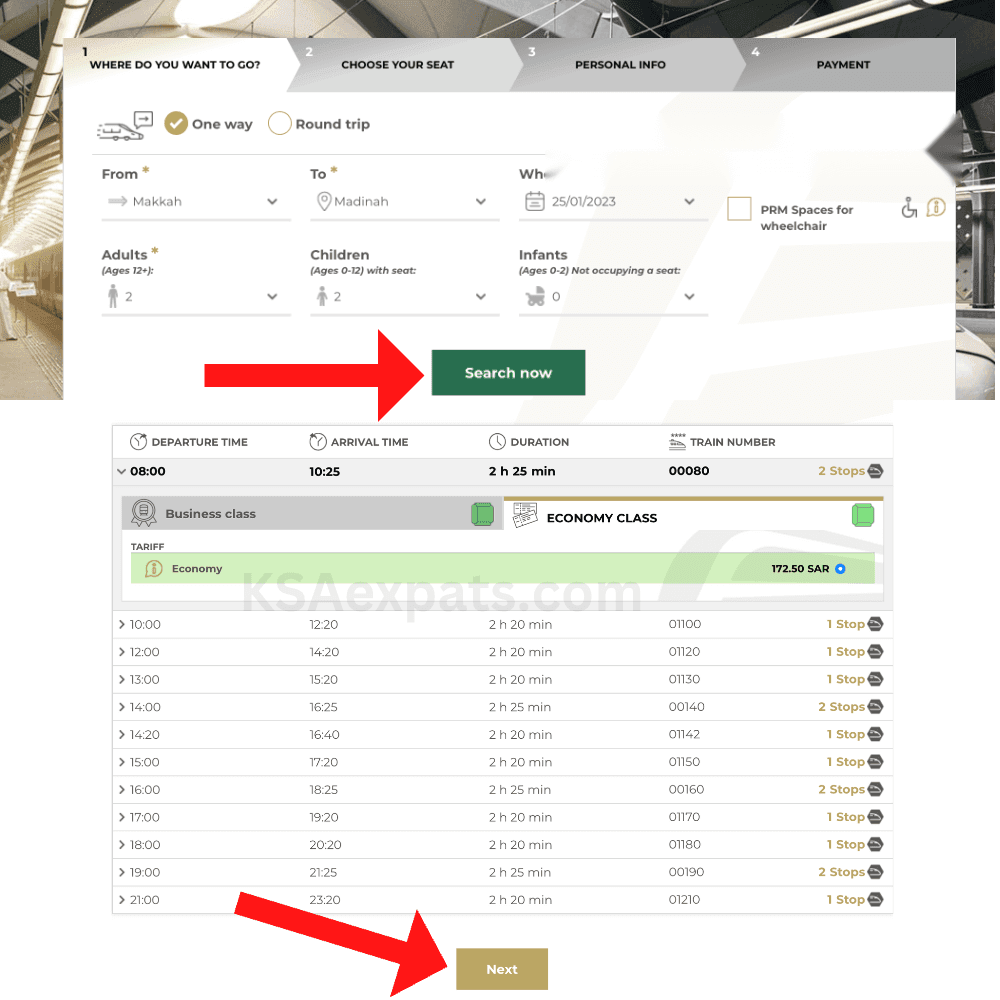Viewport: 1000px width, 1000px height.
Task: Open the date picker showing 25/01/2023
Action: (x=613, y=202)
